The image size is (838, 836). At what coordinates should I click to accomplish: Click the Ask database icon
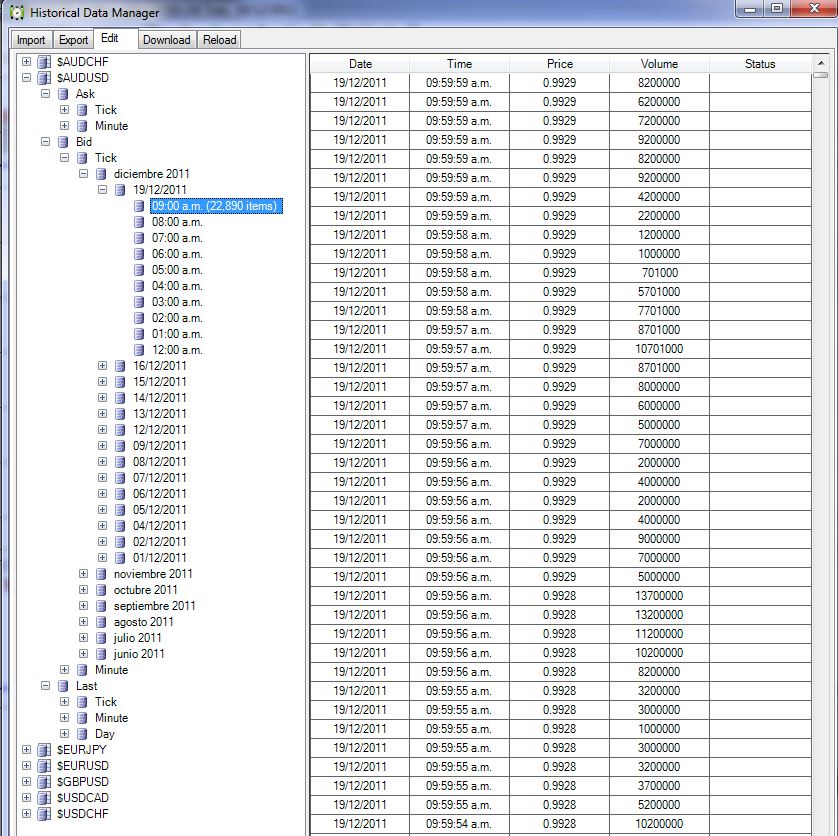[63, 94]
